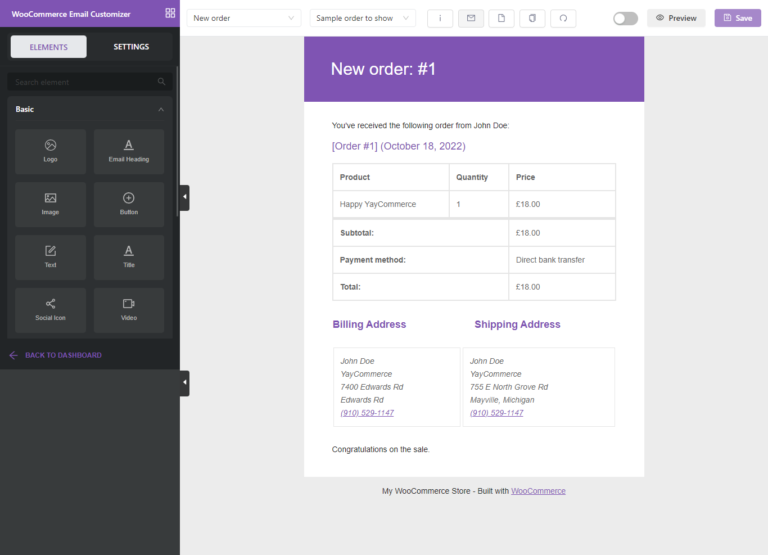
Task: Add the Social Icon element
Action: click(x=50, y=310)
